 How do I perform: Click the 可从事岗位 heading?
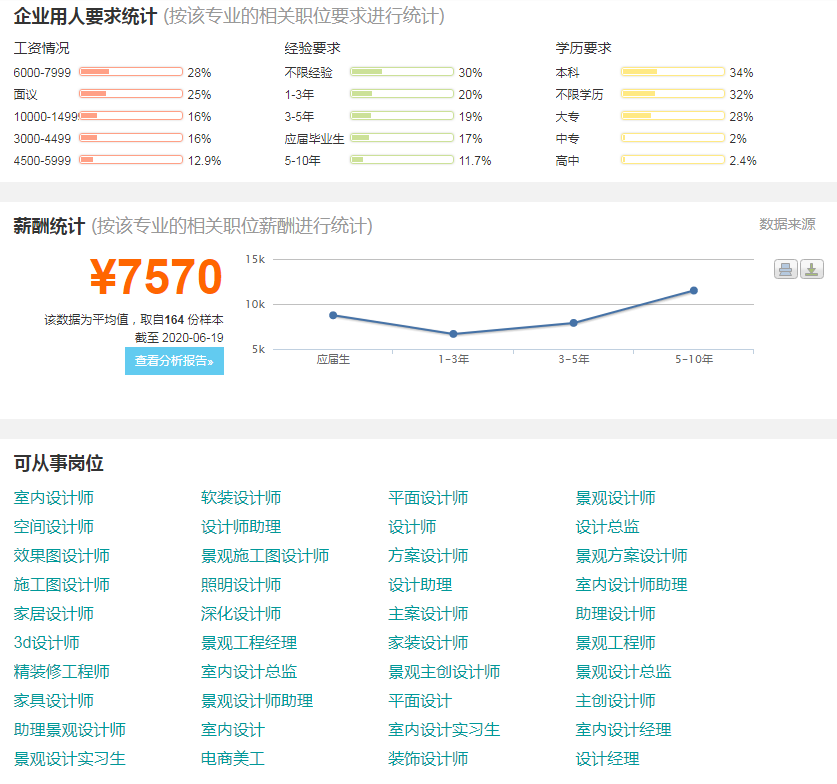59,463
